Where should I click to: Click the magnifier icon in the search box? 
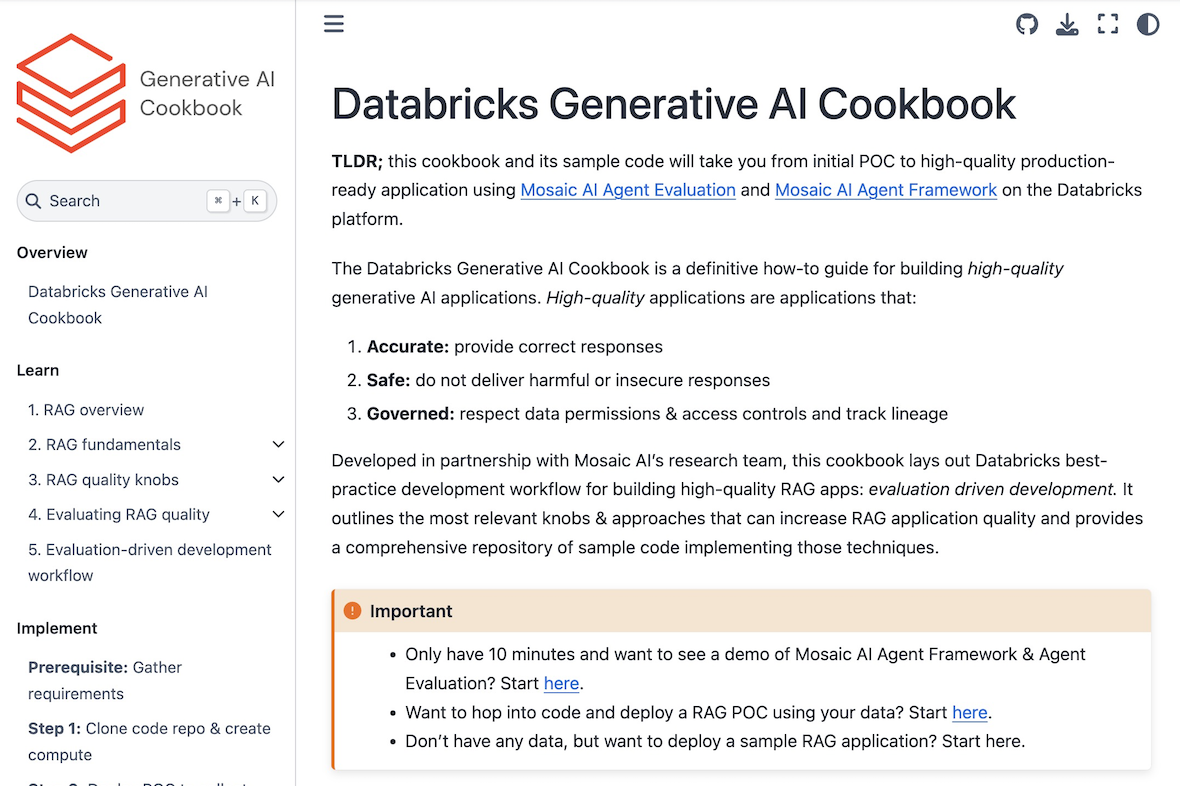point(34,201)
